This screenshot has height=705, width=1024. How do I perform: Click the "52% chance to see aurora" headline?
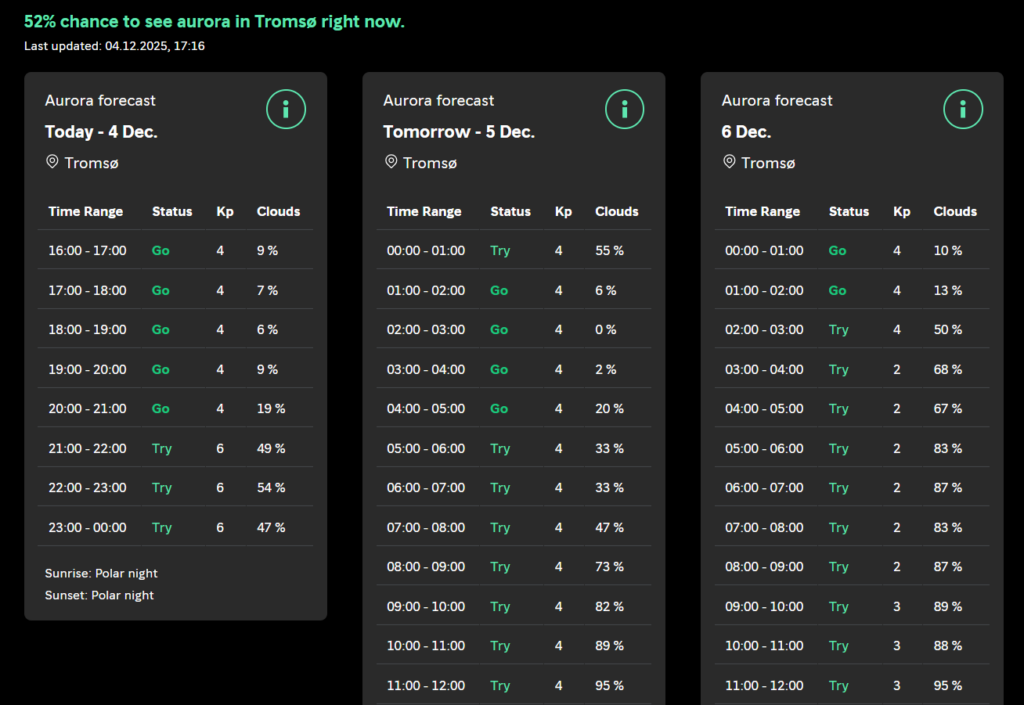click(214, 21)
